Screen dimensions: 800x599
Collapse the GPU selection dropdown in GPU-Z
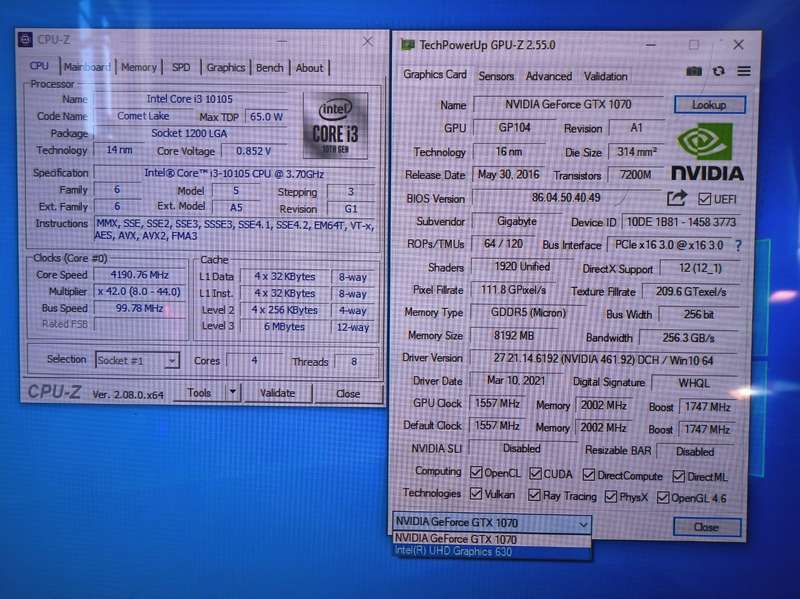click(x=583, y=523)
